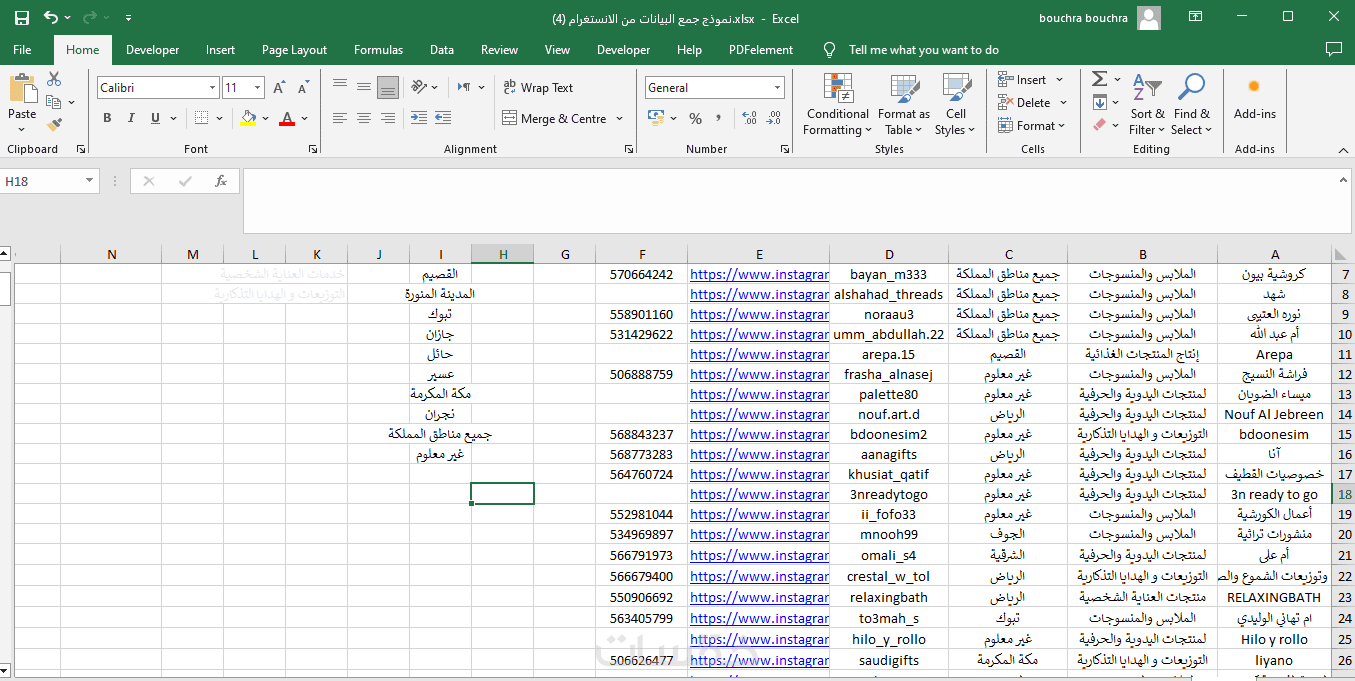Expand Cell Styles gallery

click(x=956, y=104)
